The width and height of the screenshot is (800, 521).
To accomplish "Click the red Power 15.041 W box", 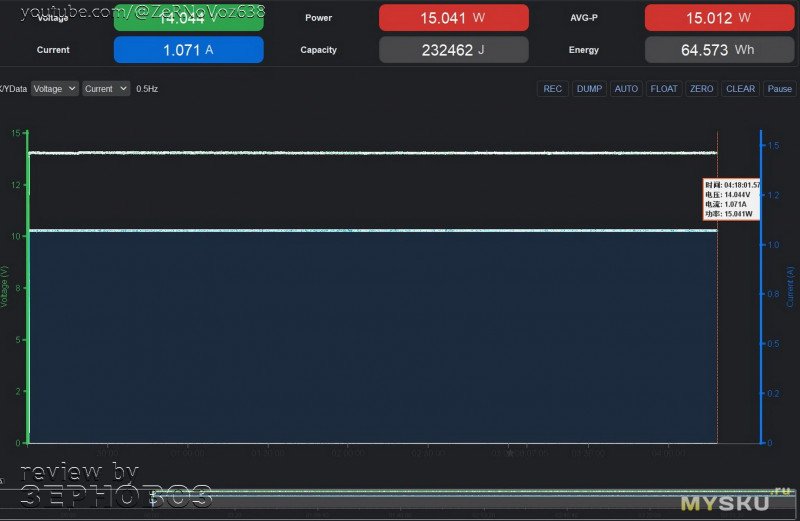I will click(x=454, y=18).
